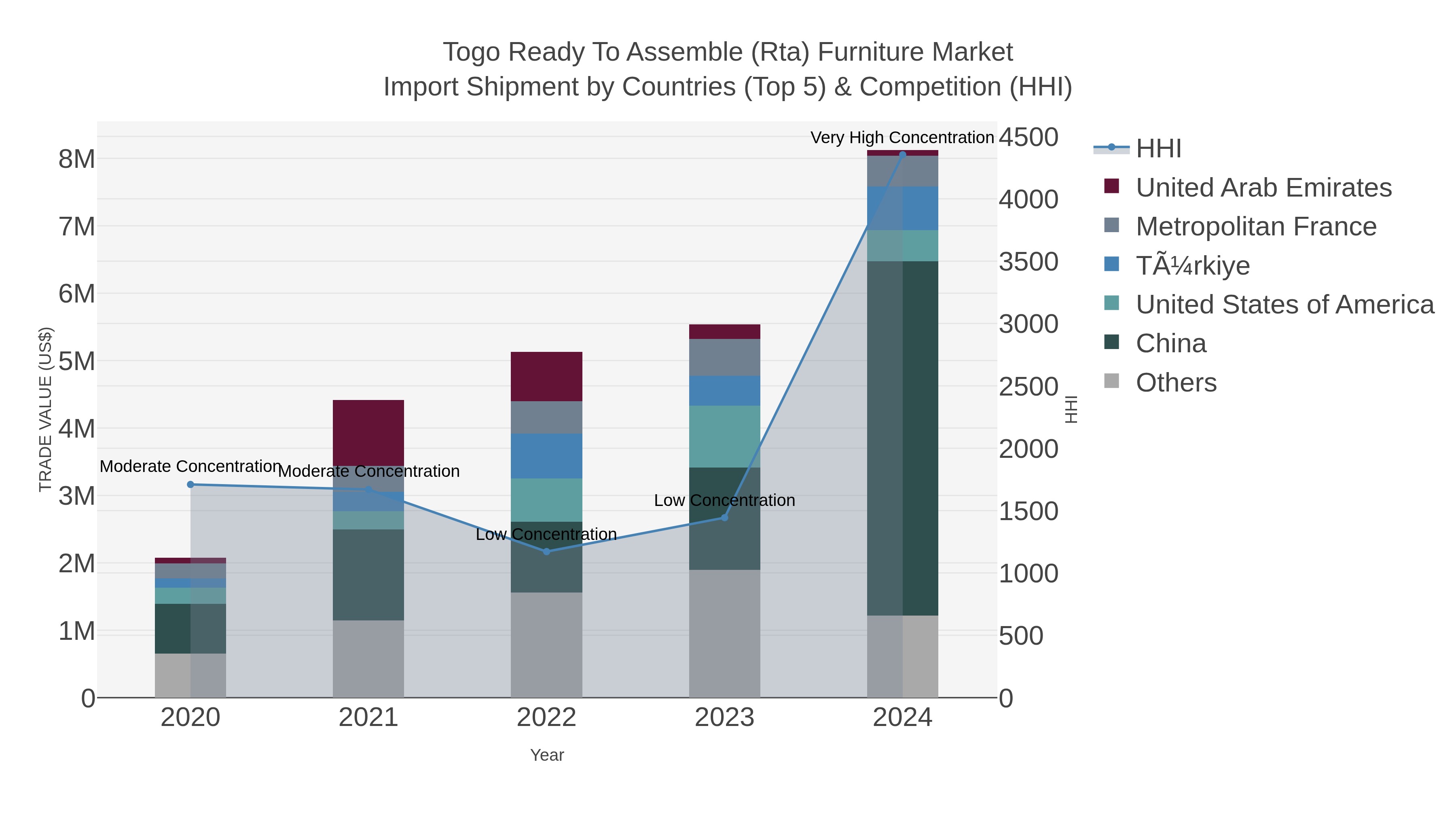
Task: Click the 2022 Others bar segment
Action: [x=546, y=645]
